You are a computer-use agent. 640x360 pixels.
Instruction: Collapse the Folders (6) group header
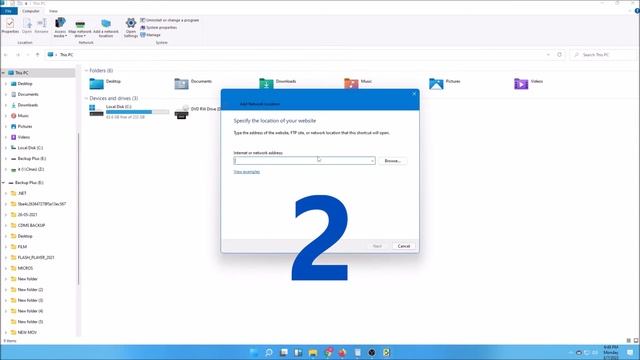pyautogui.click(x=86, y=71)
